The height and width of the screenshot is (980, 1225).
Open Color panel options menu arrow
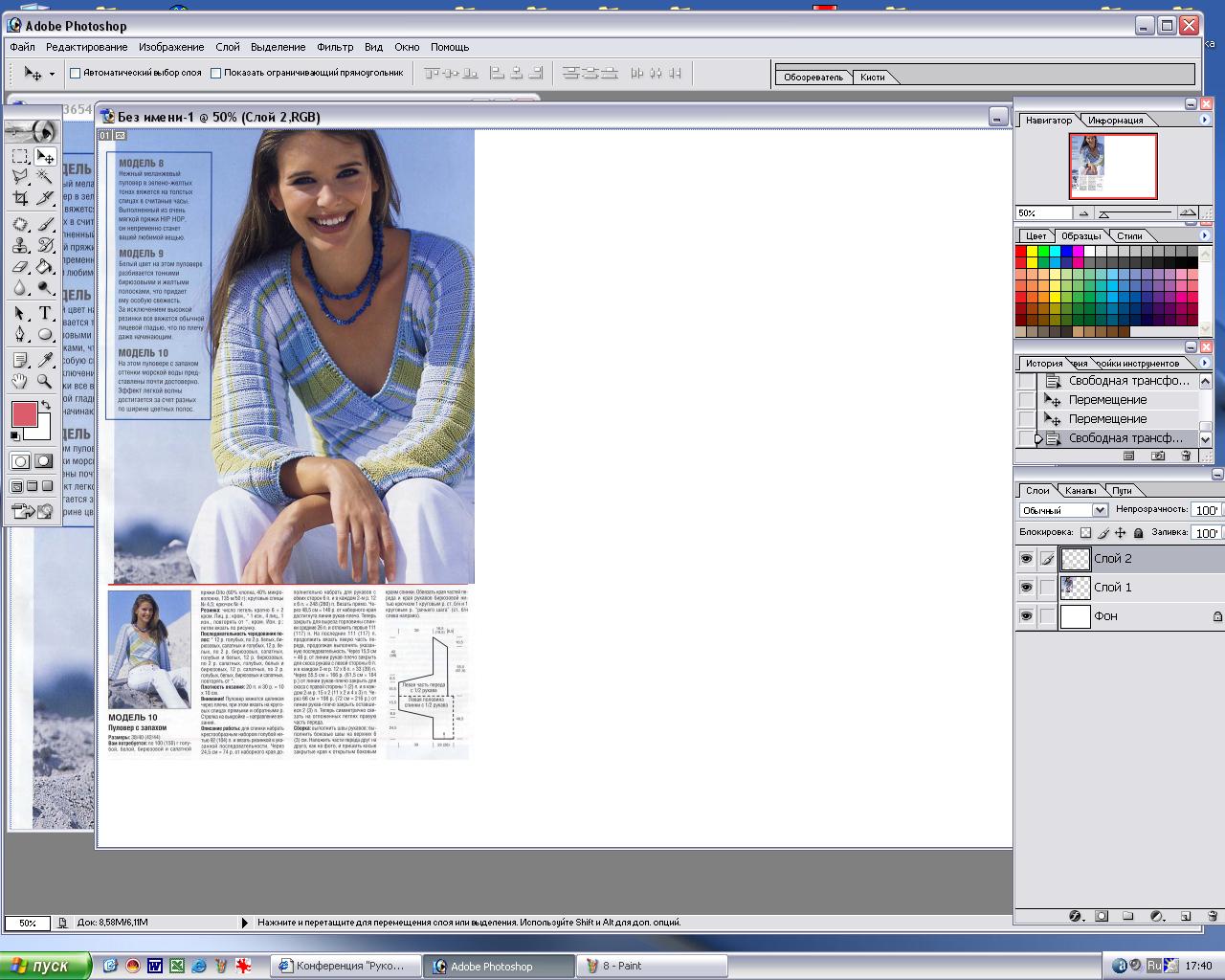[x=1204, y=235]
